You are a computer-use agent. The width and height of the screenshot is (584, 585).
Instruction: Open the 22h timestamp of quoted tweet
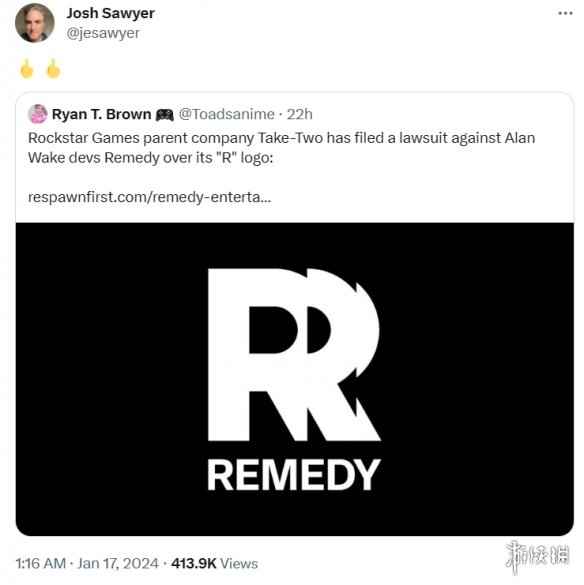(299, 115)
